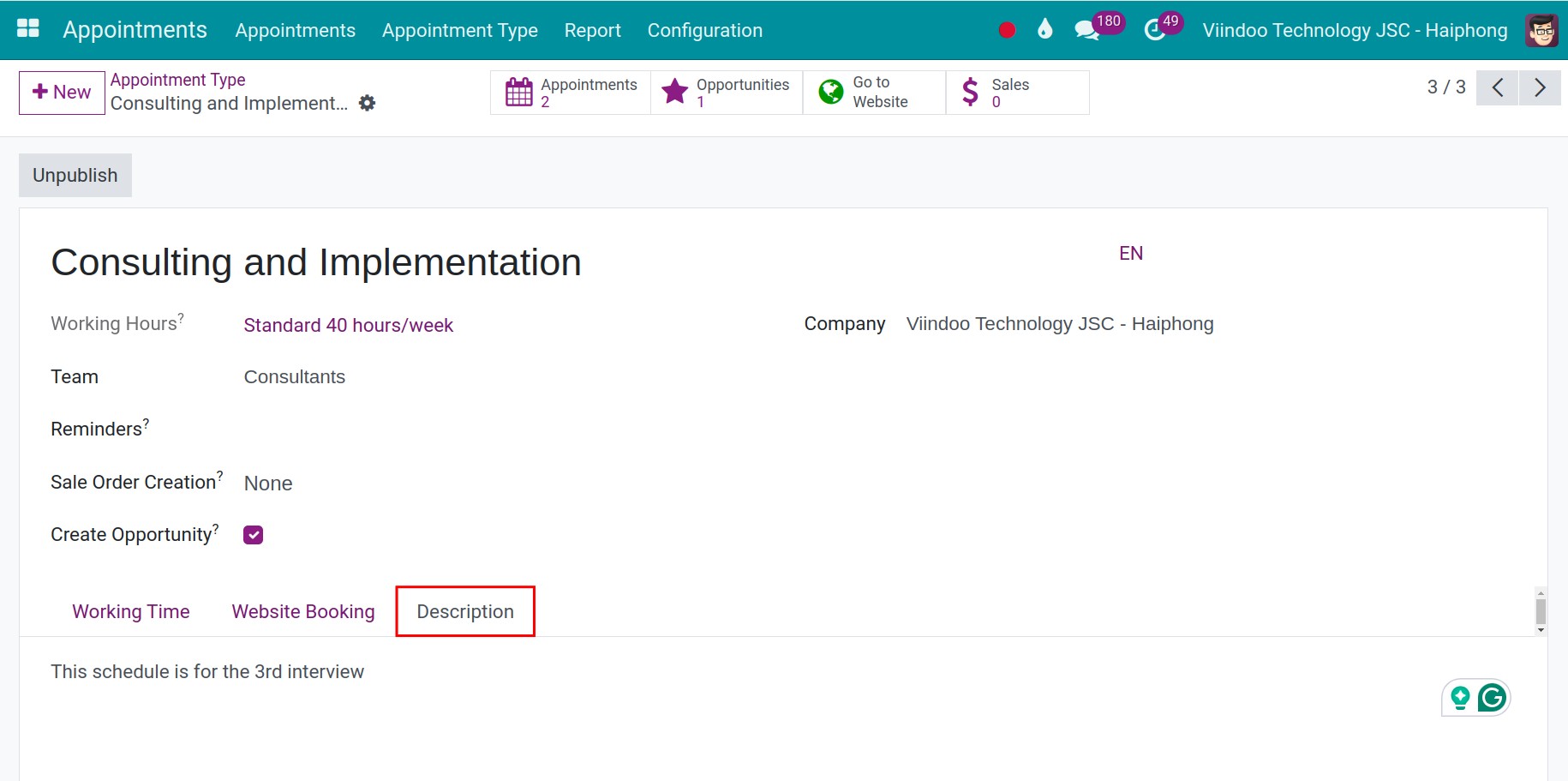This screenshot has height=781, width=1568.
Task: Click the Grammarly G icon
Action: [1492, 698]
